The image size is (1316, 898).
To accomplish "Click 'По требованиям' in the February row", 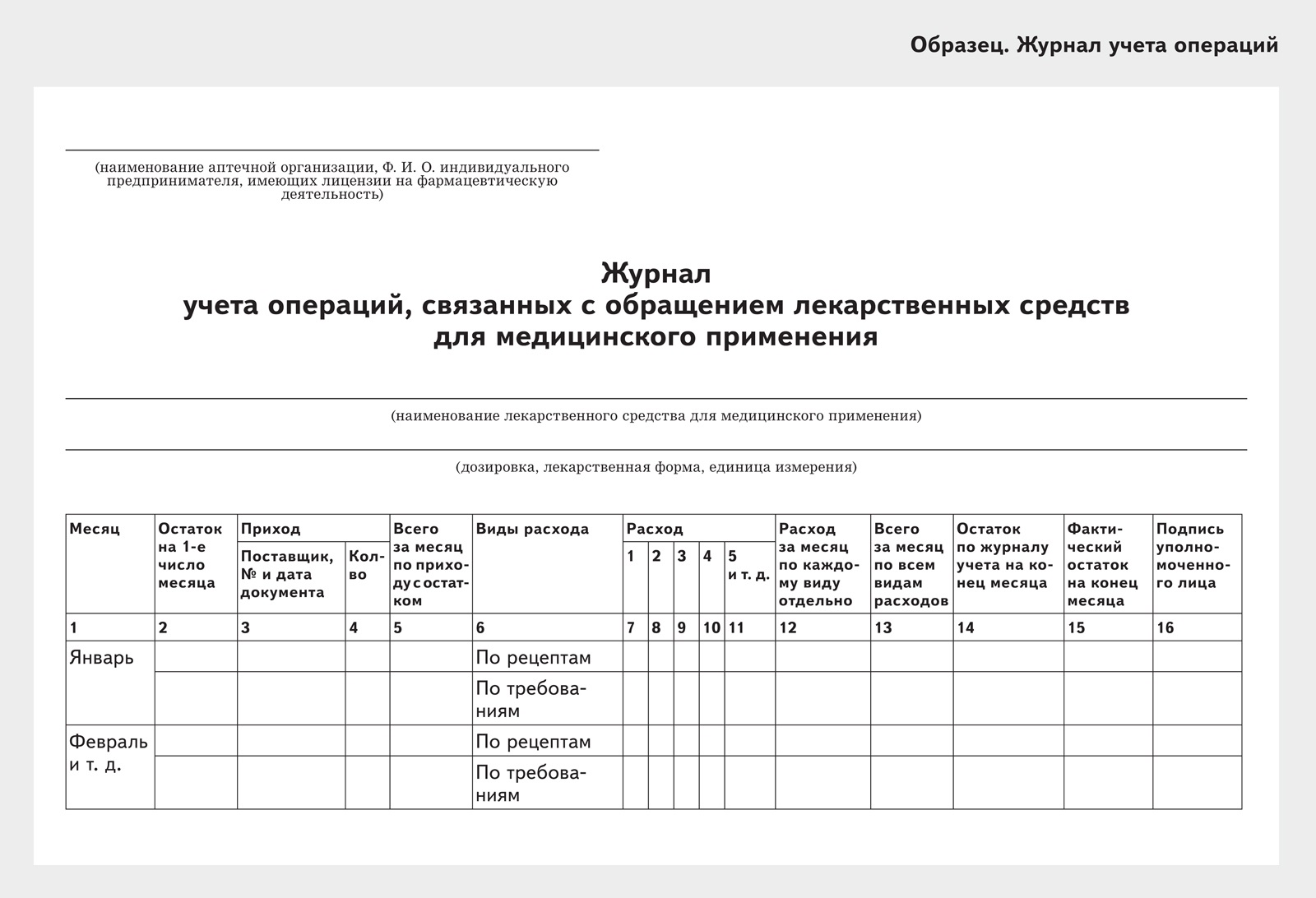I will (x=531, y=783).
